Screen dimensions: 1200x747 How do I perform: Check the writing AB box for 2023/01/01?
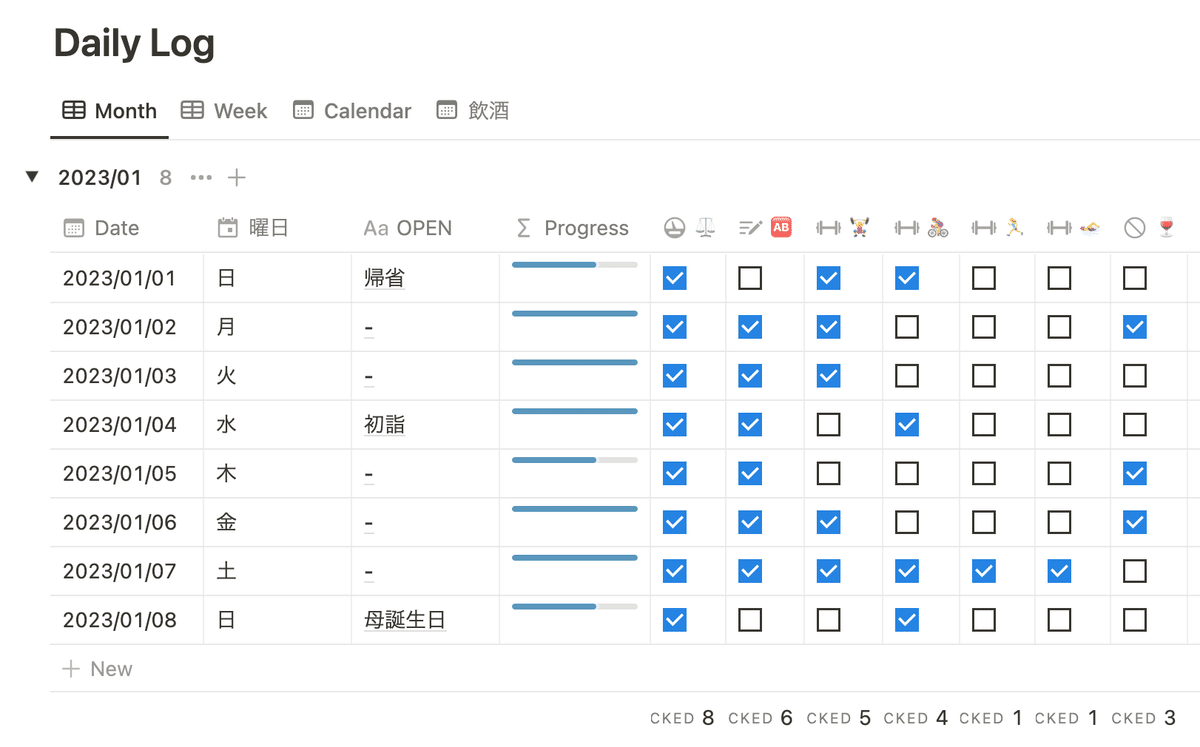pyautogui.click(x=750, y=278)
